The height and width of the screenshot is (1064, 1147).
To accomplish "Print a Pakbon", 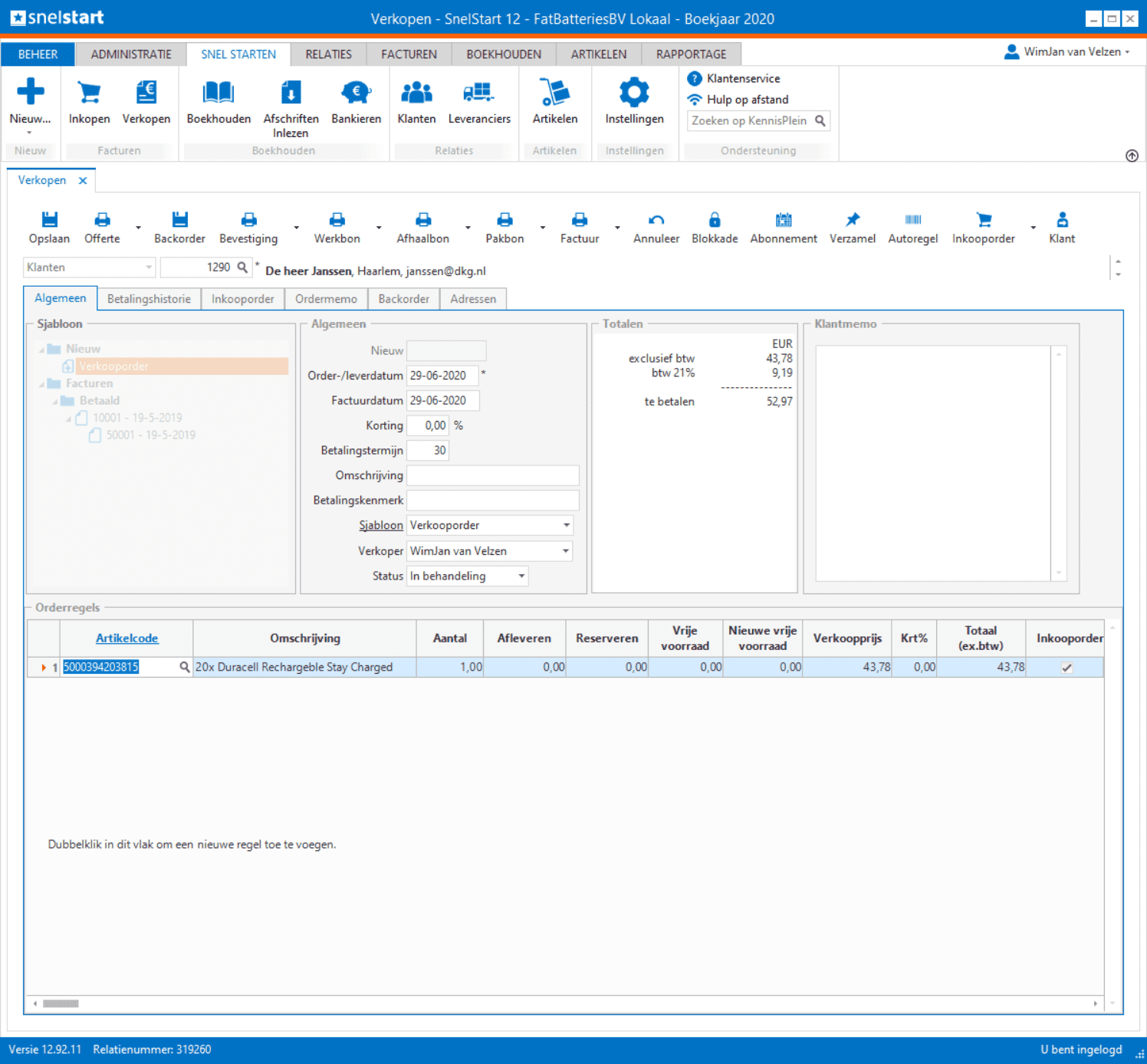I will (x=504, y=220).
